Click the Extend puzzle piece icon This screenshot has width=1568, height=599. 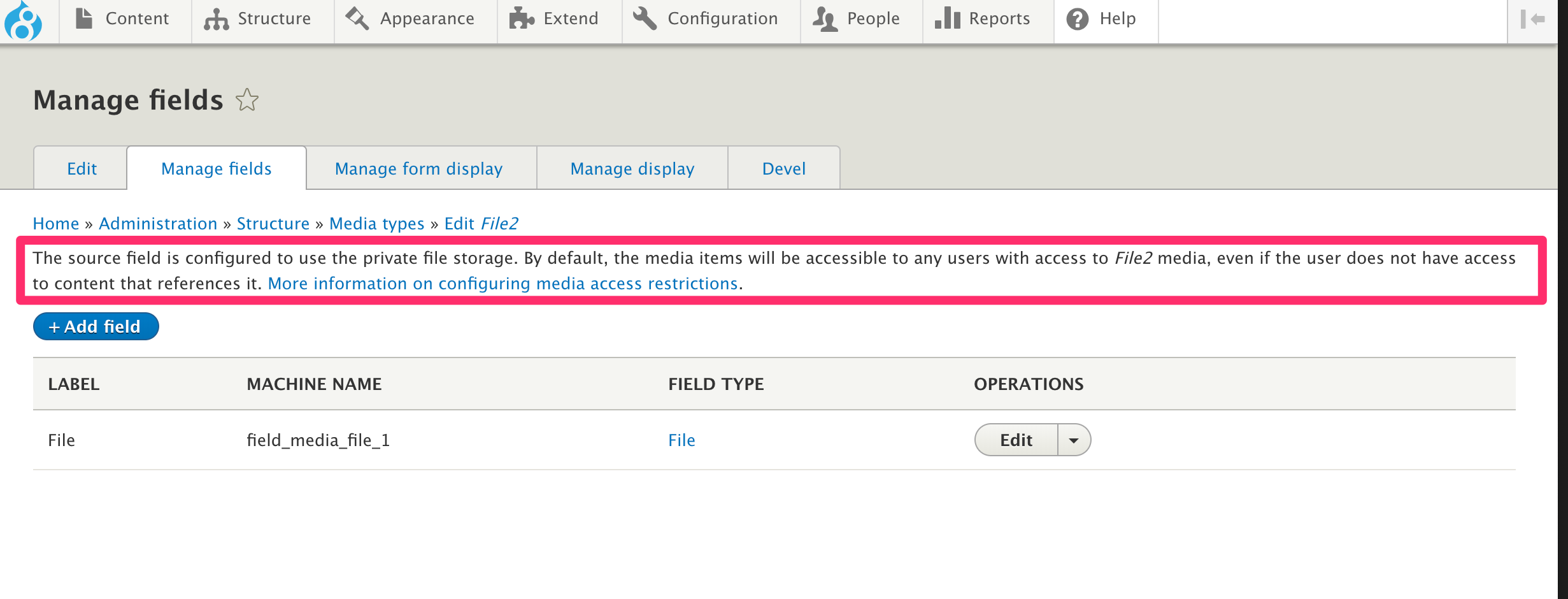(x=522, y=18)
